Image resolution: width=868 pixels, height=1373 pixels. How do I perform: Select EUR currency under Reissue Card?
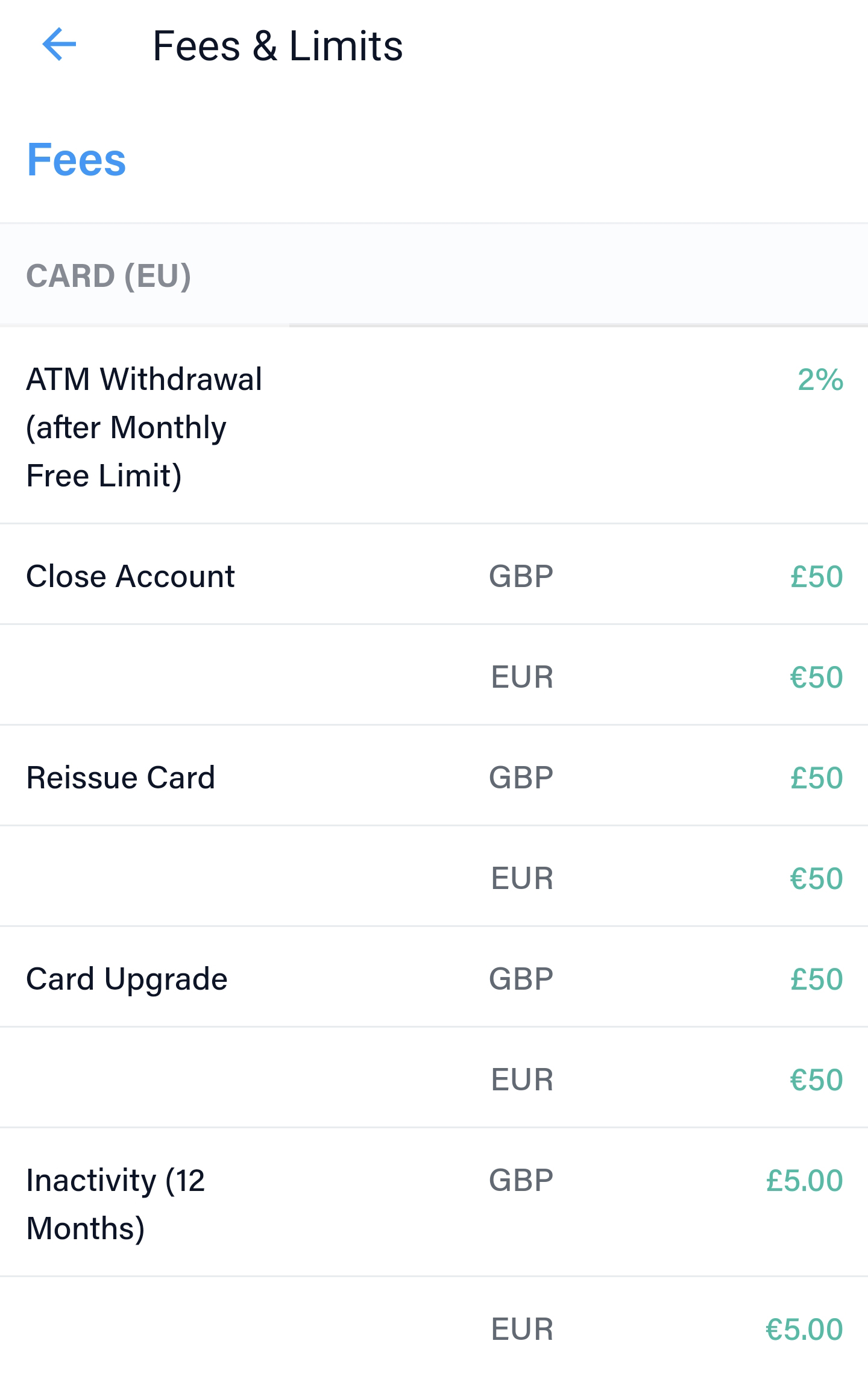522,878
